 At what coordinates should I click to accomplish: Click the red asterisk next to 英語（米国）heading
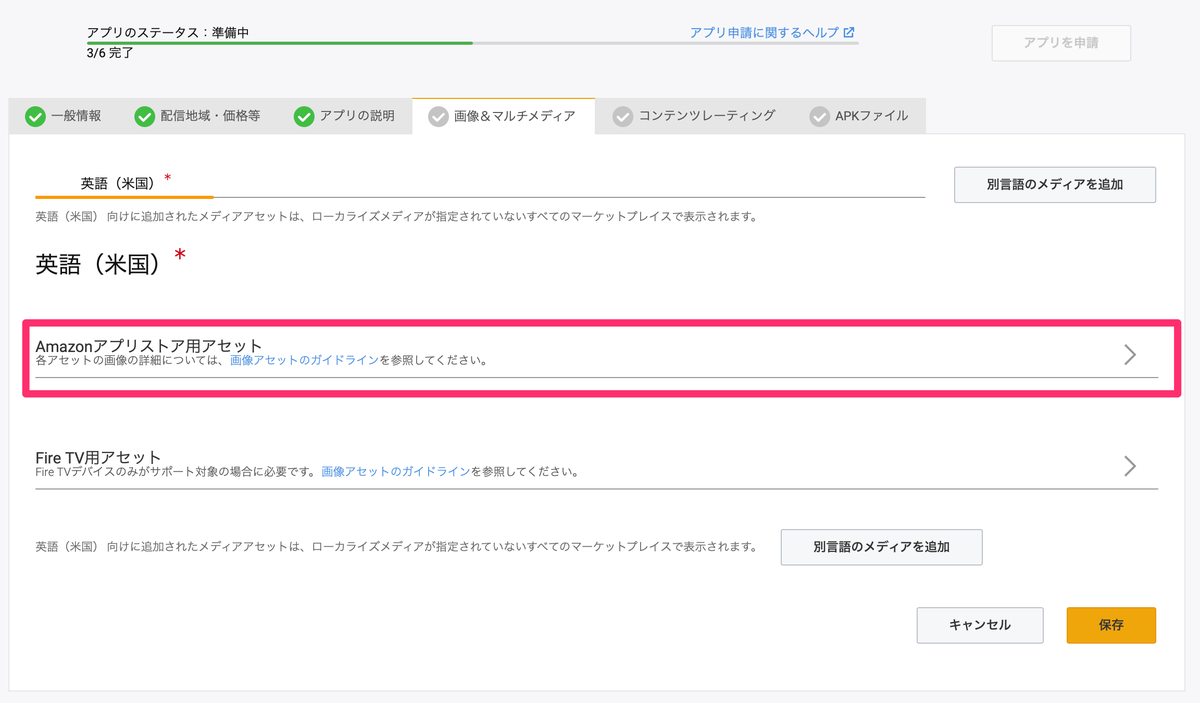(x=180, y=254)
